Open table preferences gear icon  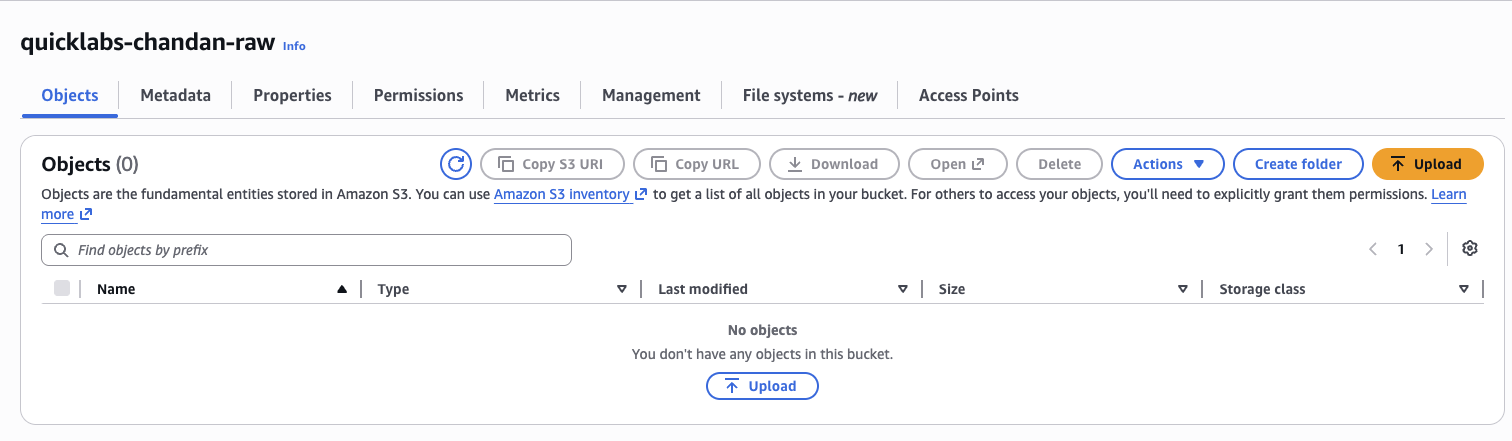1470,249
